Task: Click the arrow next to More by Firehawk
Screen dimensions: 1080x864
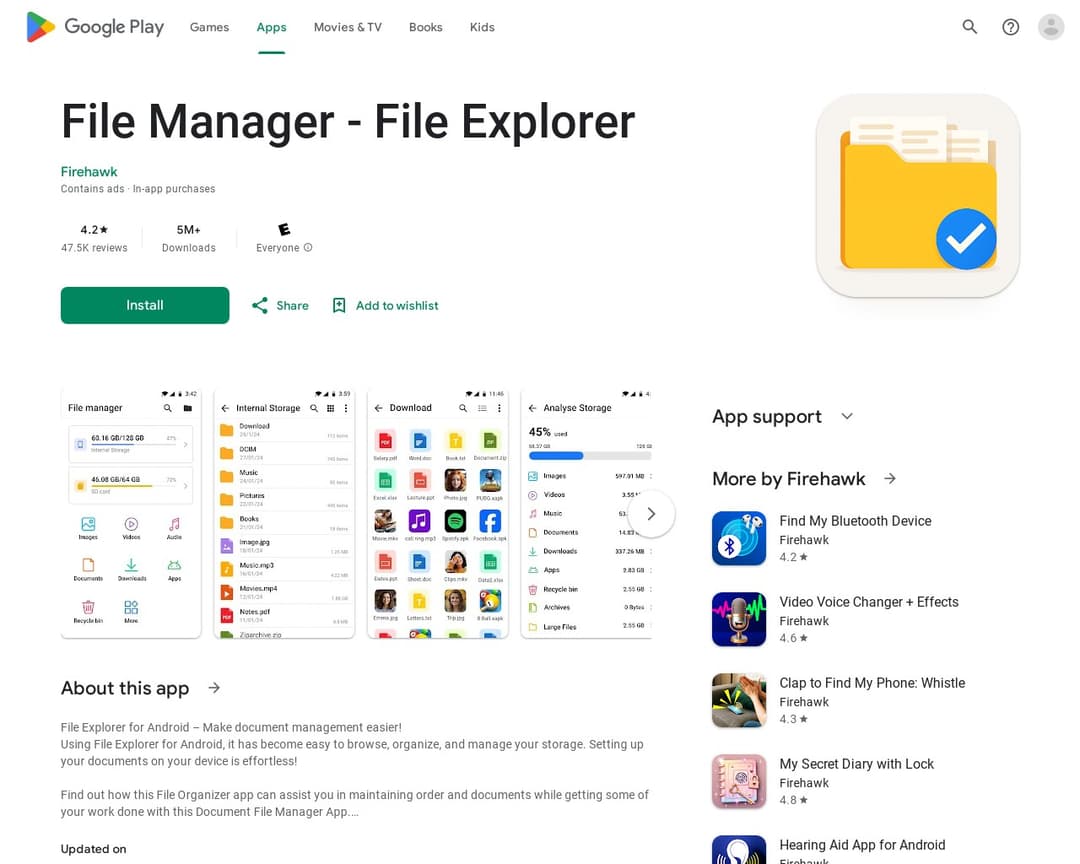Action: 890,478
